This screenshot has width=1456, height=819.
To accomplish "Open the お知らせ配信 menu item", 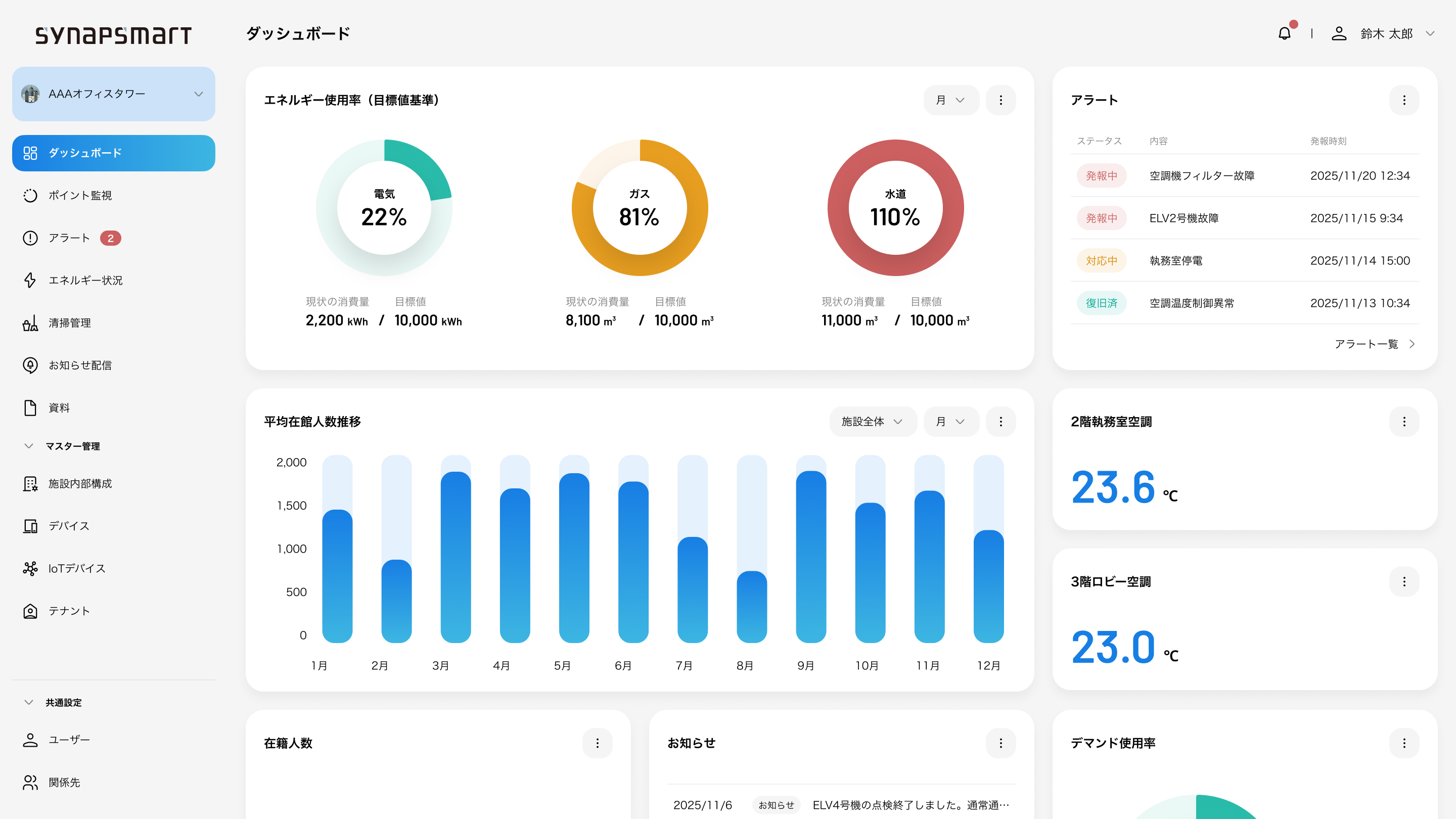I will point(114,365).
